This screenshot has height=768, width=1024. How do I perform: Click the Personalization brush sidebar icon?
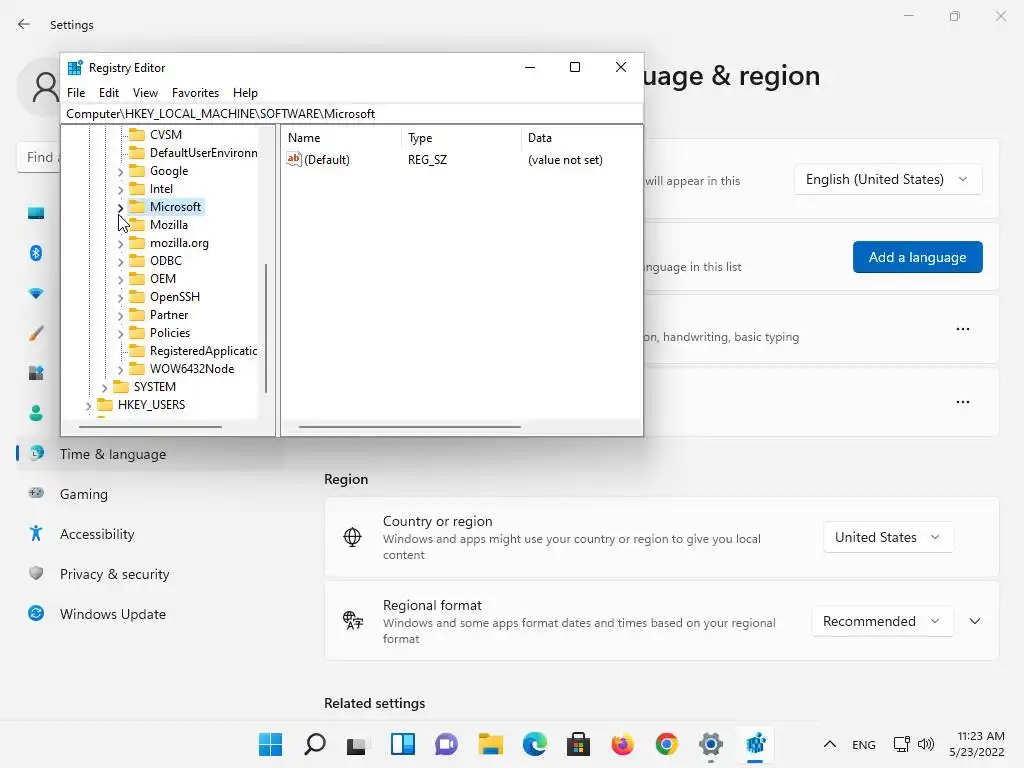click(x=36, y=333)
